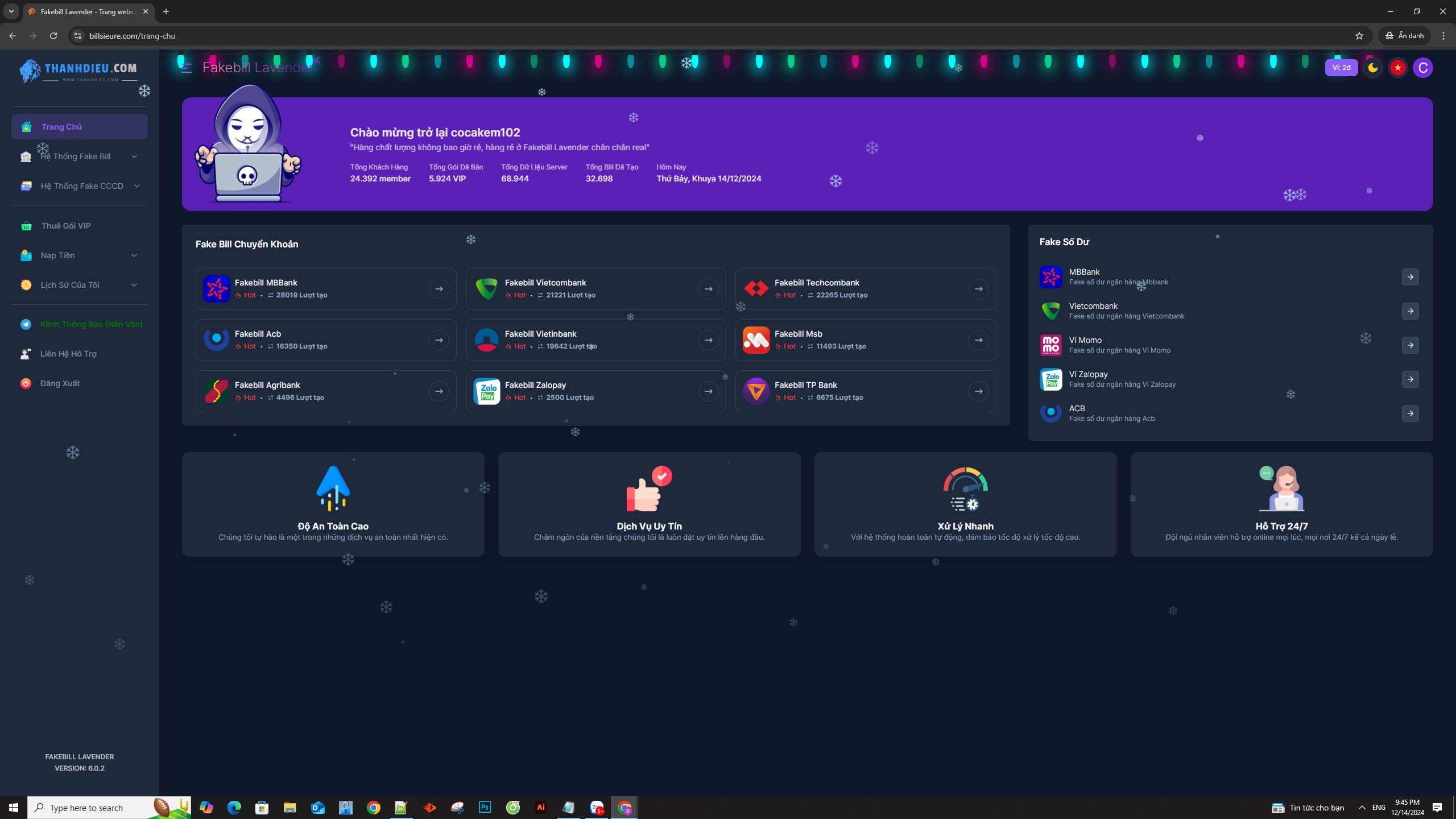
Task: Toggle dark mode with the moon icon
Action: [1372, 68]
